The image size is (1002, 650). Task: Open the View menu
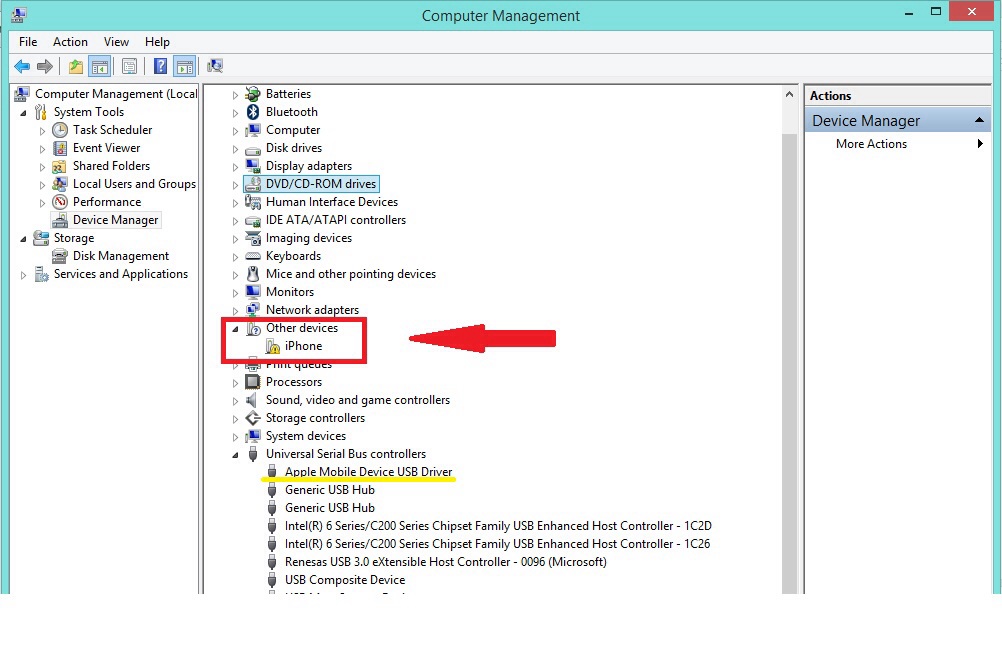116,42
